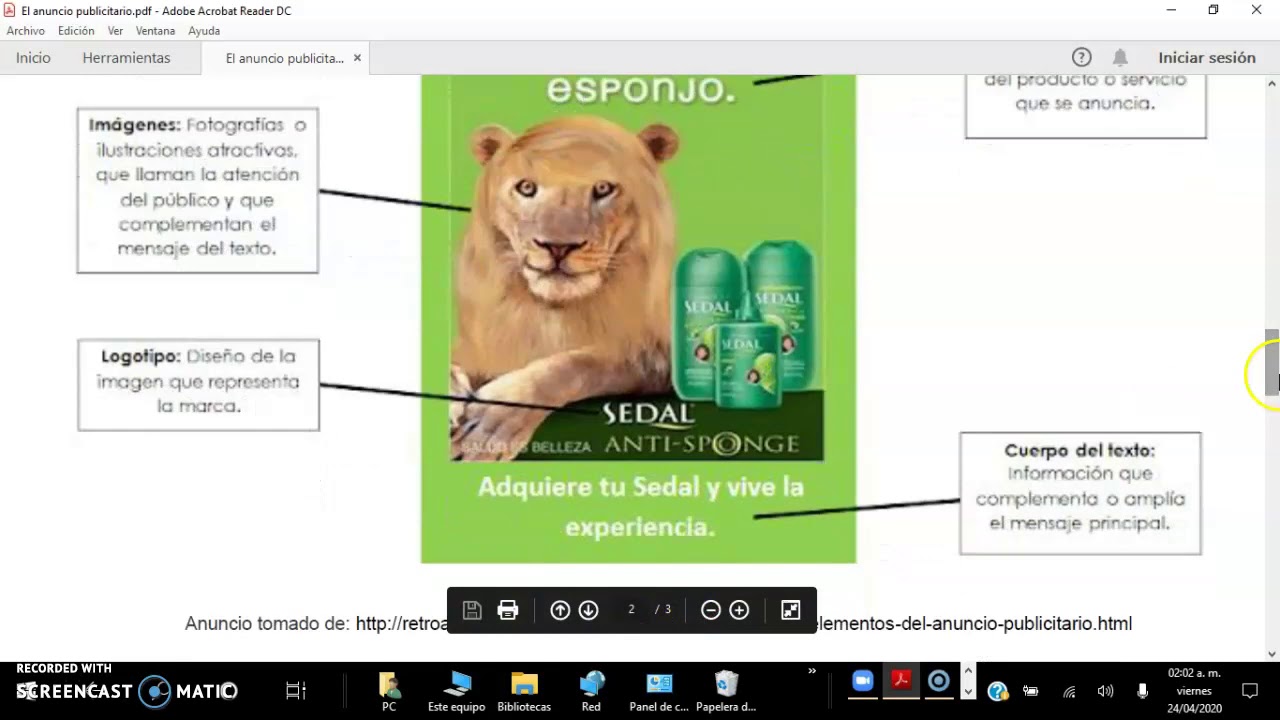
Task: Click the taskbar scroll down arrow
Action: [x=968, y=691]
